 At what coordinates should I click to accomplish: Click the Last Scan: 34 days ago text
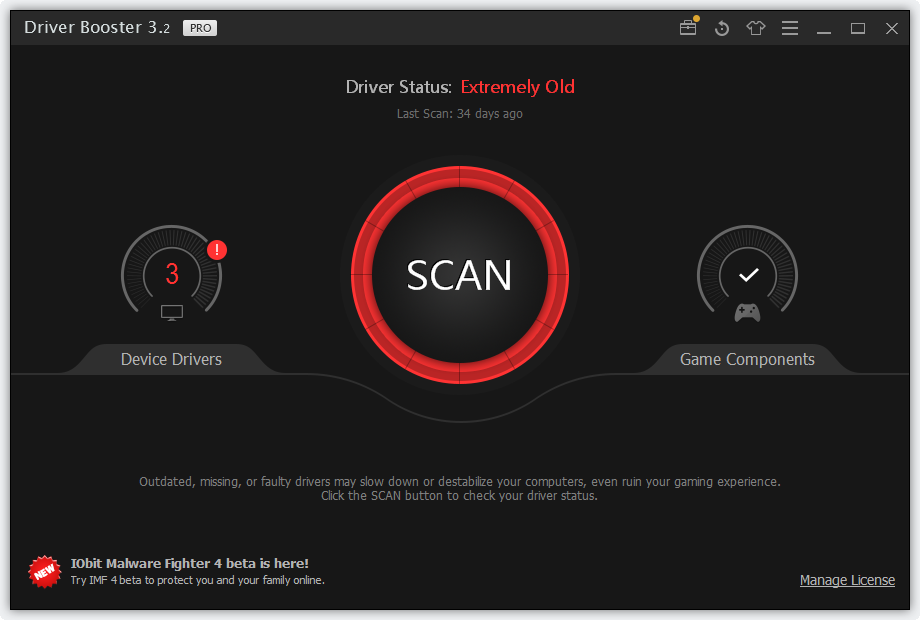coord(459,114)
